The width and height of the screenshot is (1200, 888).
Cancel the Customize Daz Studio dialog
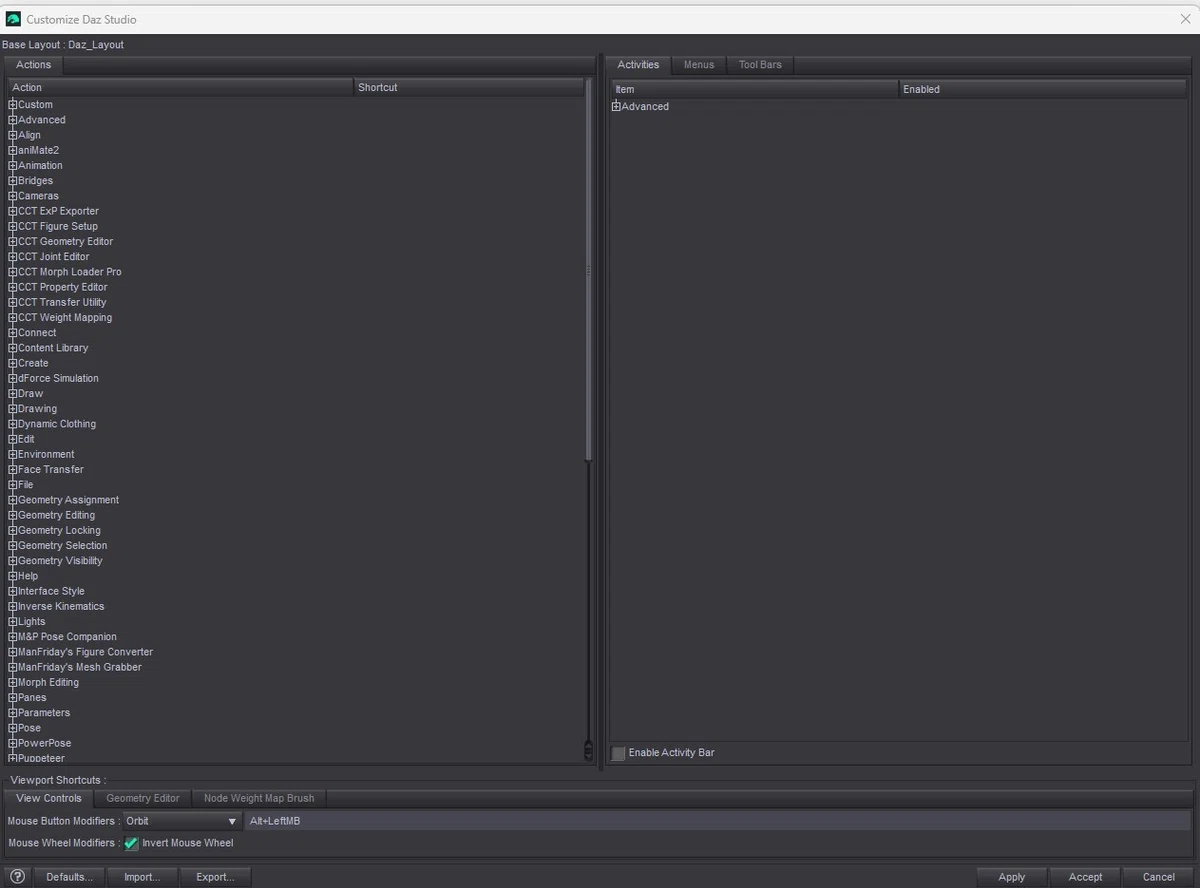(1159, 877)
